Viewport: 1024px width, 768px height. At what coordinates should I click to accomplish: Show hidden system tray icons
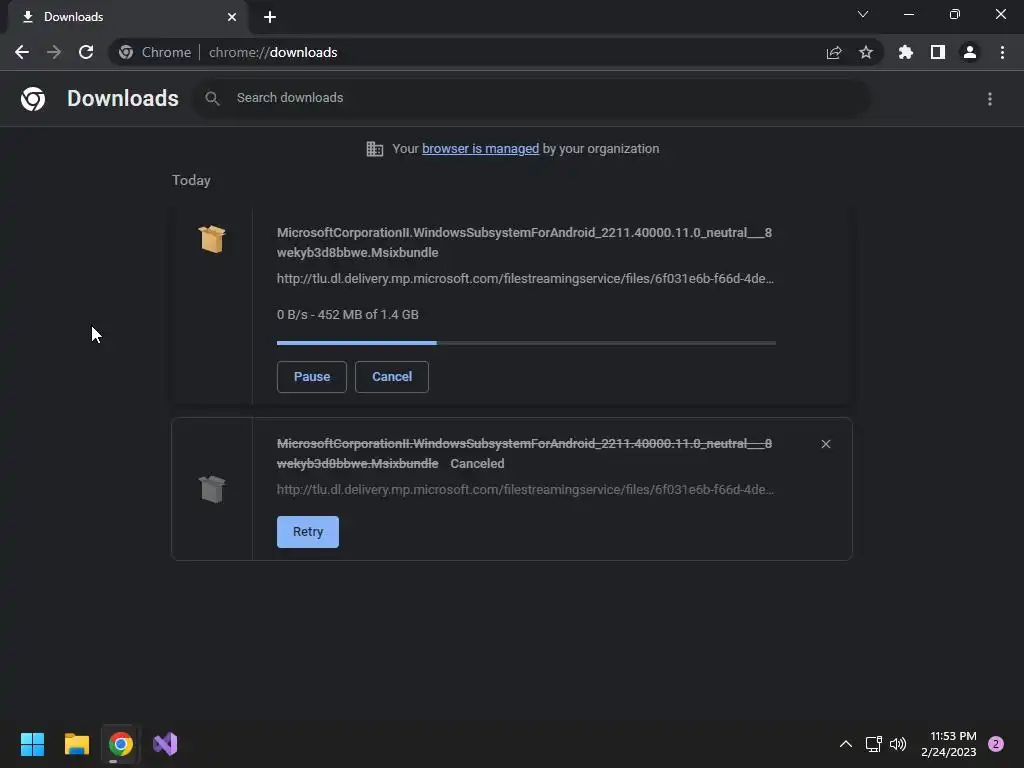point(845,744)
